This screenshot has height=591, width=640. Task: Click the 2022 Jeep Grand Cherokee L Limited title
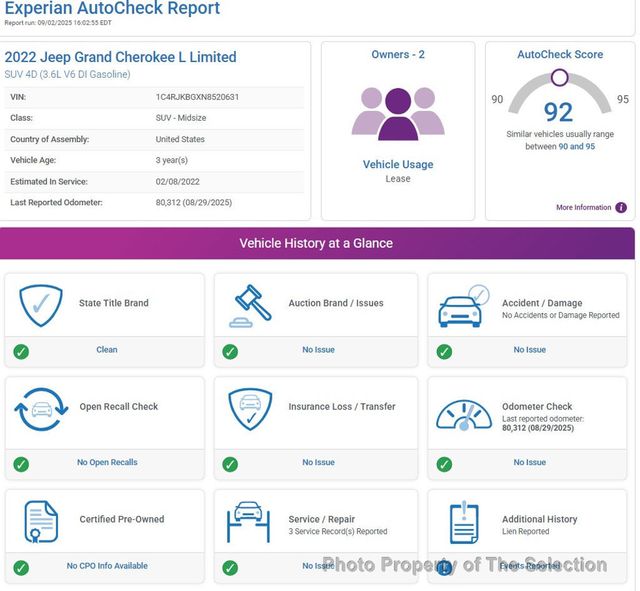point(120,56)
